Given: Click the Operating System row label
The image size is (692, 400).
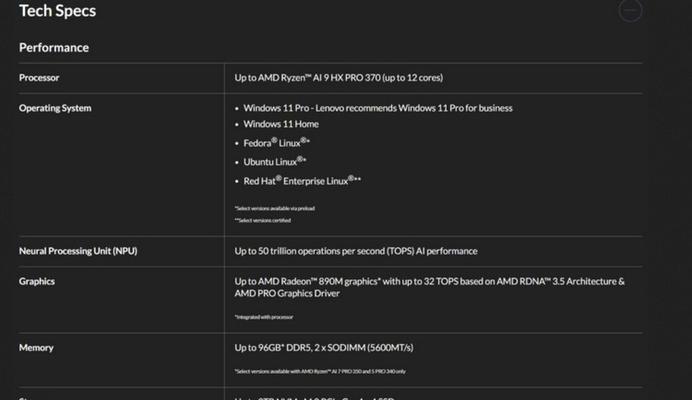Looking at the screenshot, I should tap(55, 108).
